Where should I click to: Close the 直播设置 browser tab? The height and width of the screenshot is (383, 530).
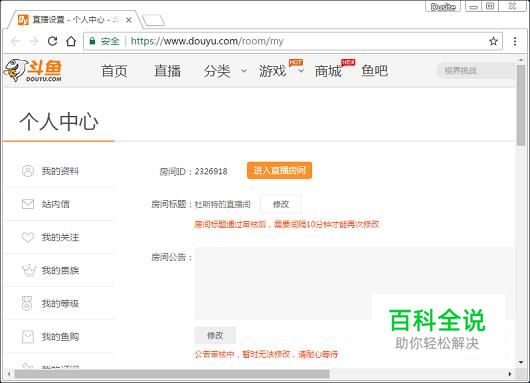coord(129,20)
